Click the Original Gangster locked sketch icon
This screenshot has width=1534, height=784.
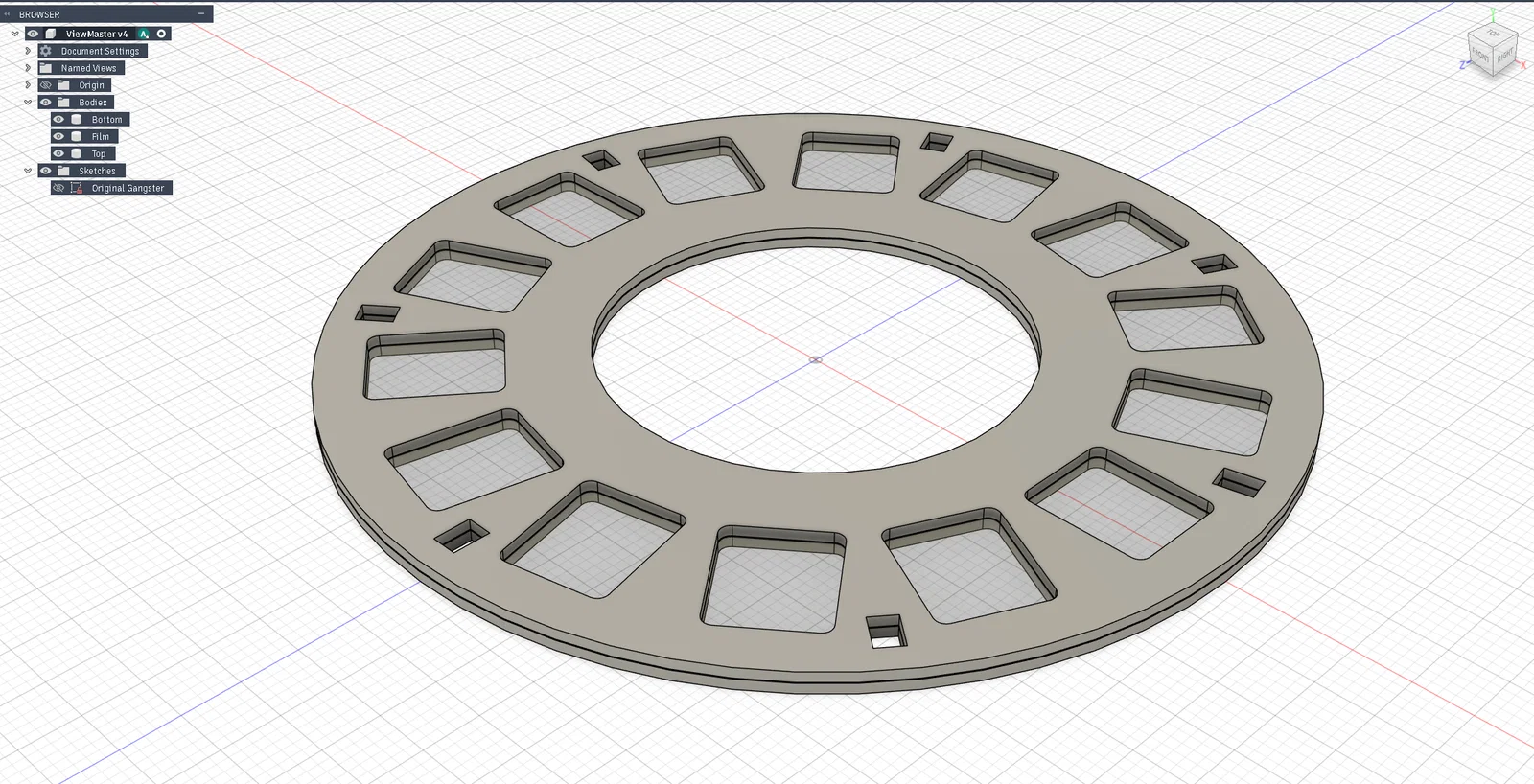coord(77,188)
